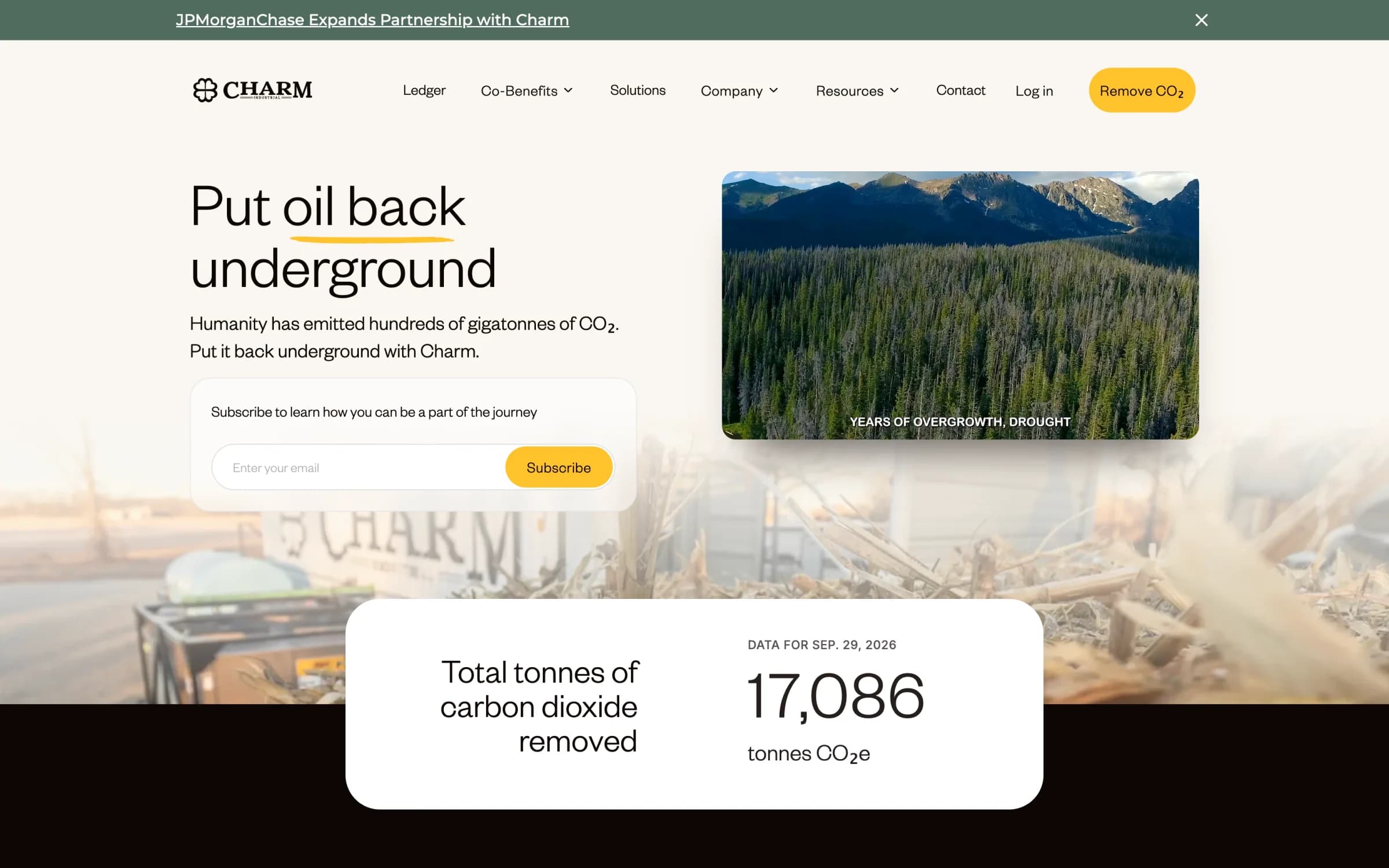Image resolution: width=1389 pixels, height=868 pixels.
Task: Click the DATA FOR SEP. 29, 2026 label
Action: pyautogui.click(x=822, y=645)
